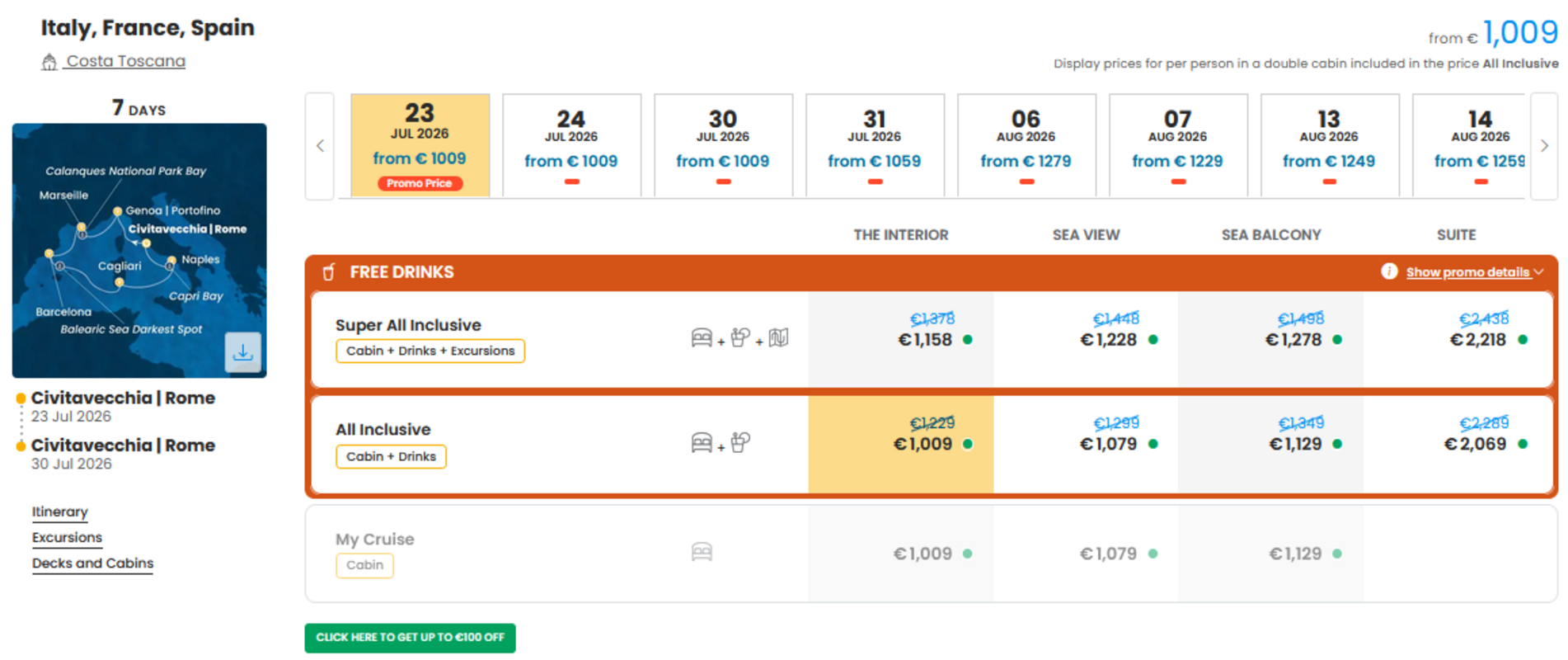Open the Costa Toscana ship link
Image resolution: width=1568 pixels, height=660 pixels.
coord(125,61)
